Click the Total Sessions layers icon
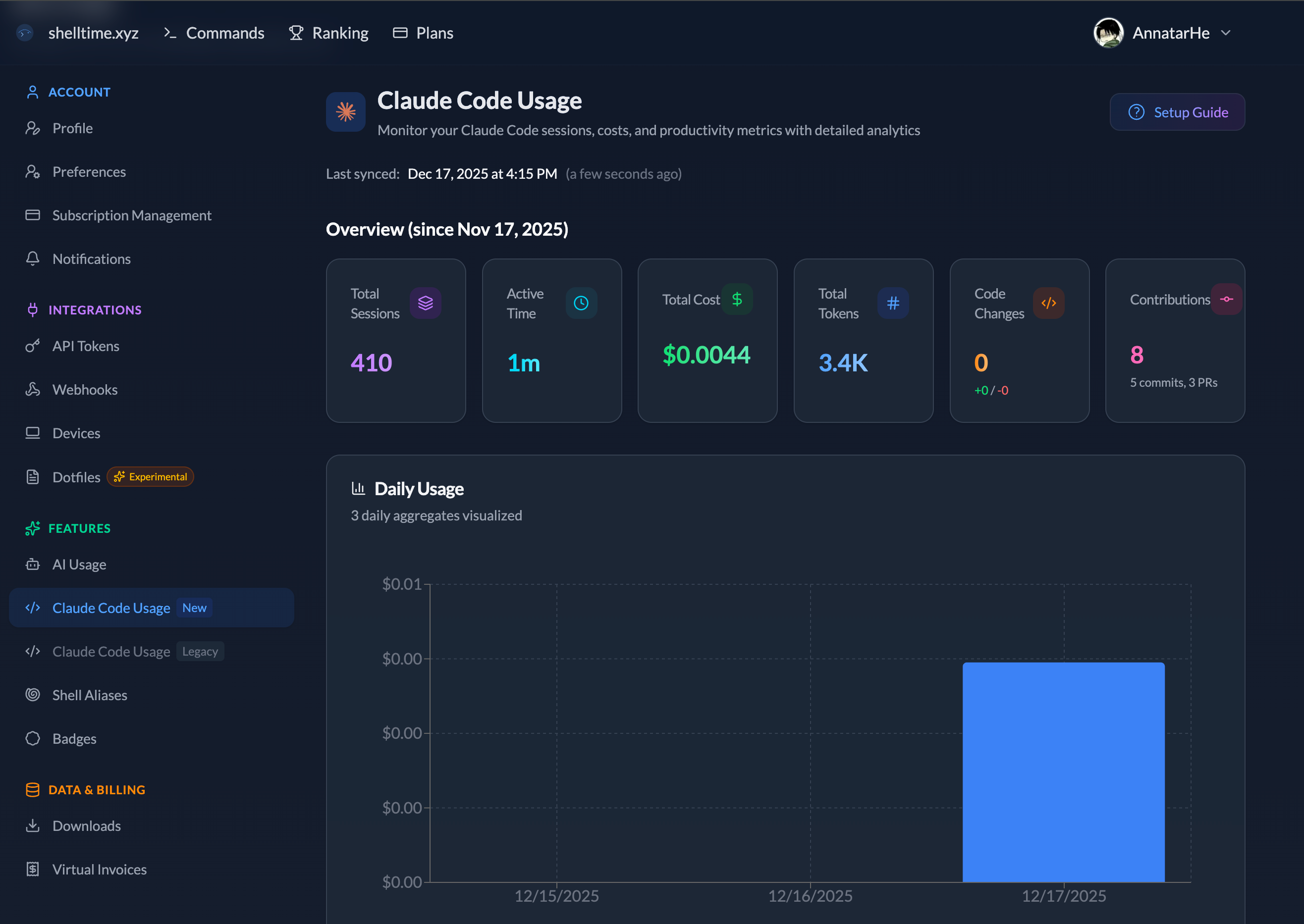 [425, 303]
